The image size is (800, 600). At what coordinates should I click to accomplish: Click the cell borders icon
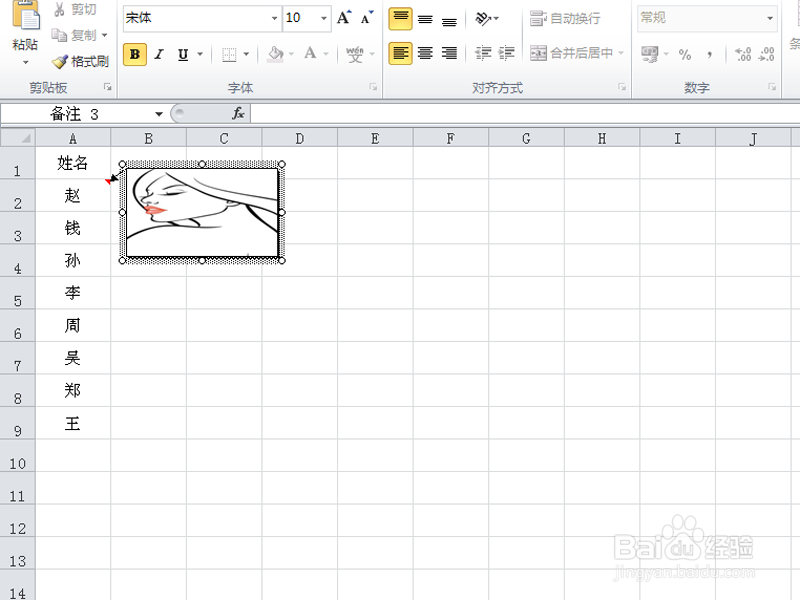pos(229,54)
